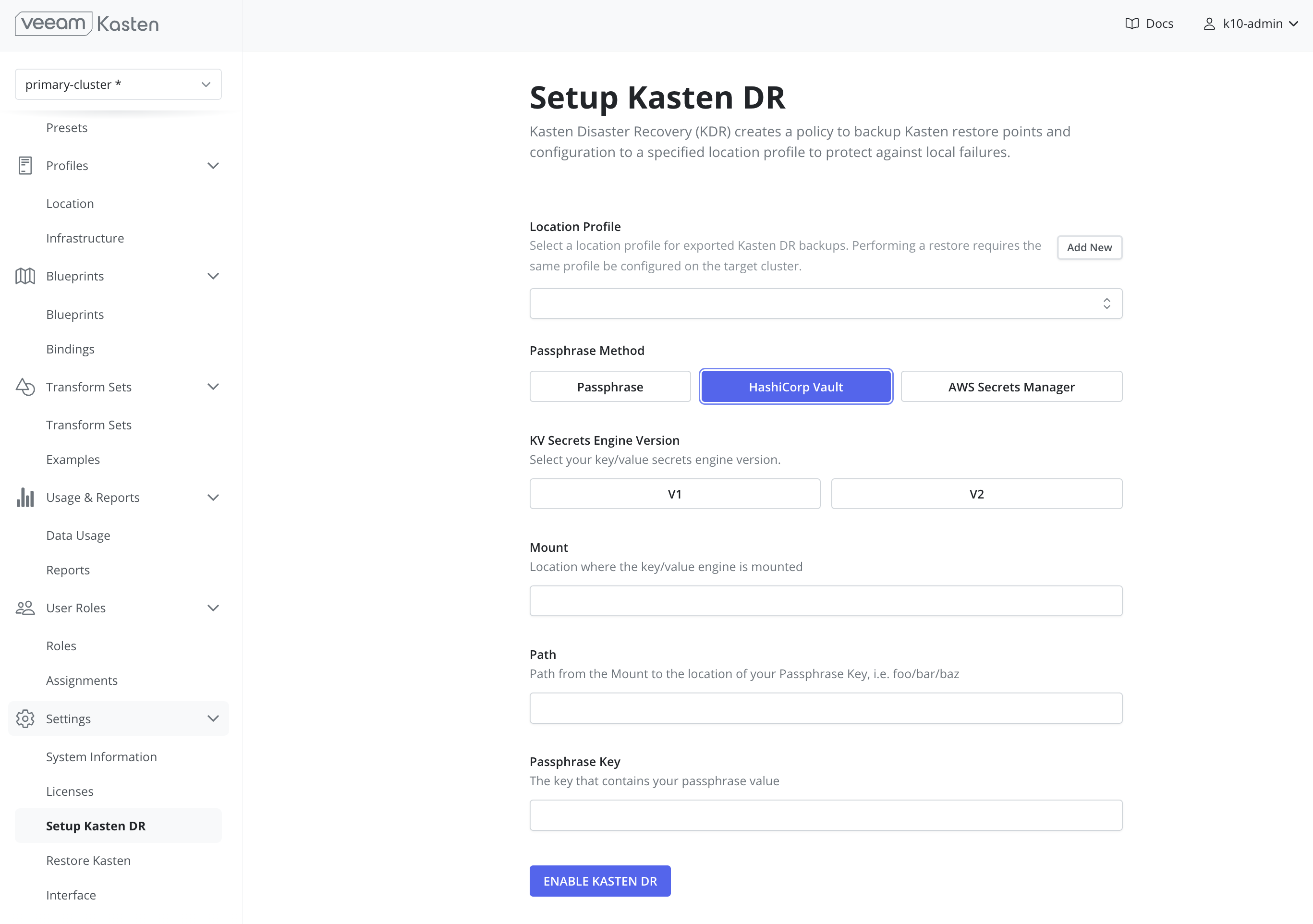Click the Profiles document icon

[x=25, y=165]
